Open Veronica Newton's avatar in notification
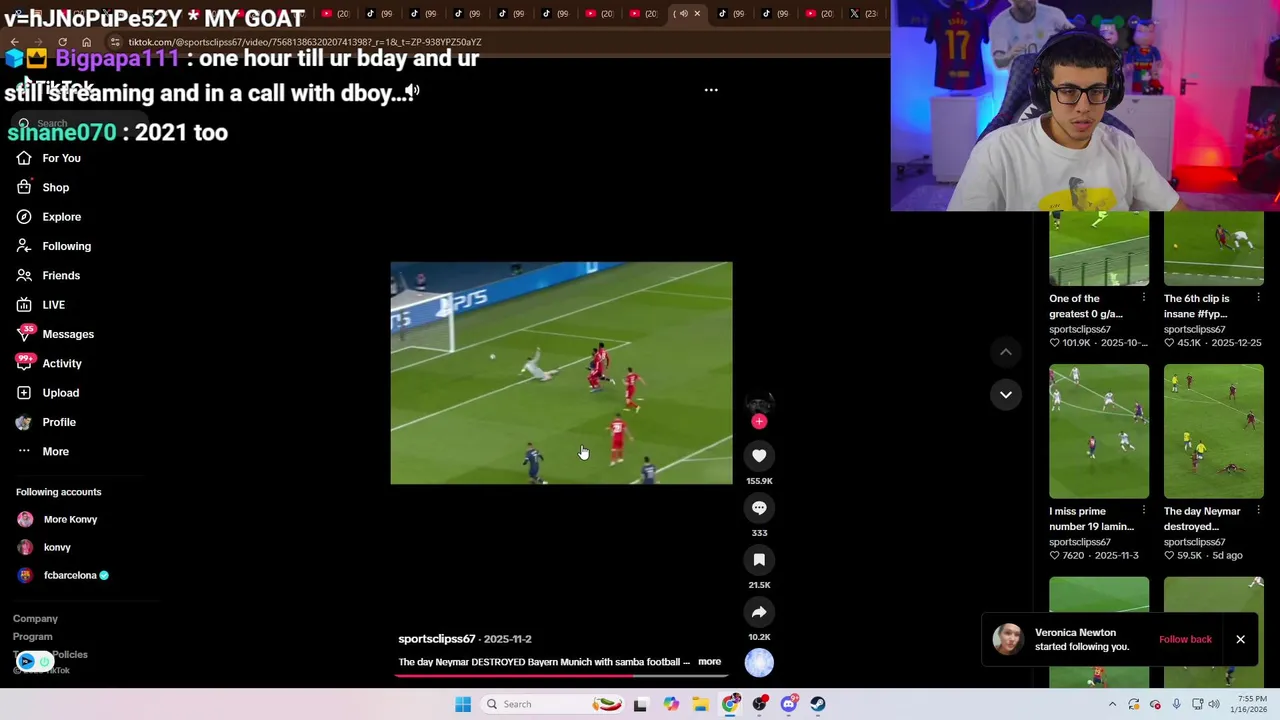This screenshot has height=720, width=1280. point(1008,639)
